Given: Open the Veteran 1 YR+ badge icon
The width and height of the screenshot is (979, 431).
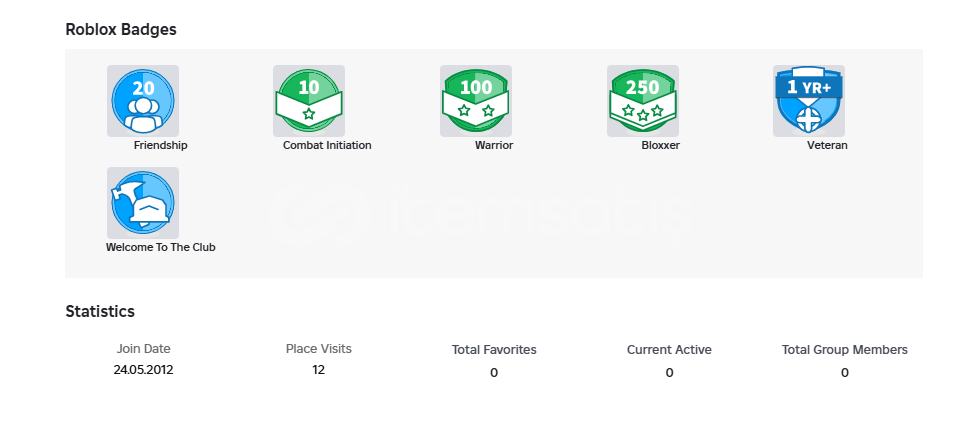Looking at the screenshot, I should (x=809, y=101).
